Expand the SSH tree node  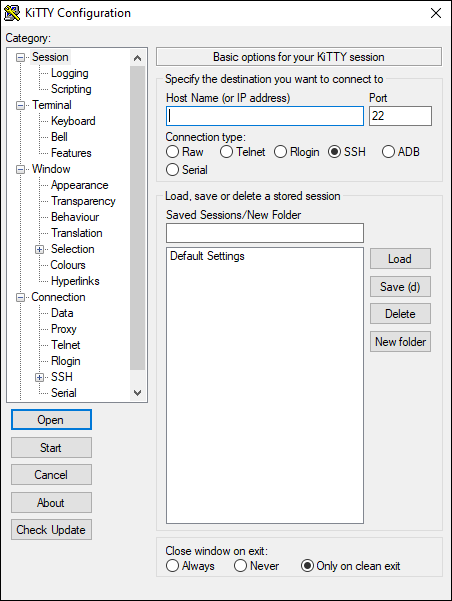(x=39, y=377)
